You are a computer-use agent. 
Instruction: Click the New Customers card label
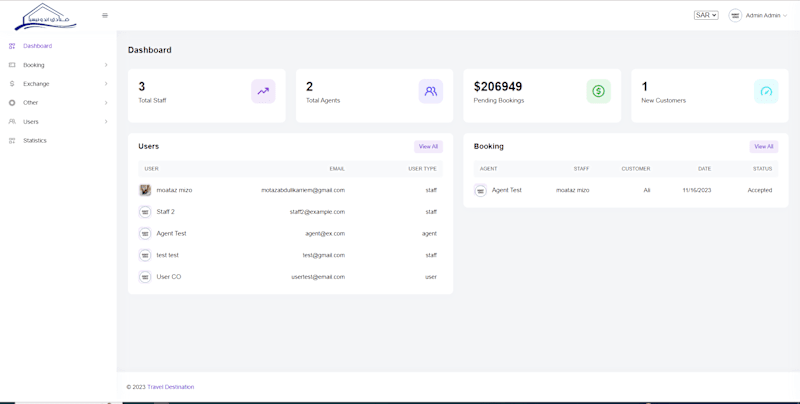(x=663, y=100)
